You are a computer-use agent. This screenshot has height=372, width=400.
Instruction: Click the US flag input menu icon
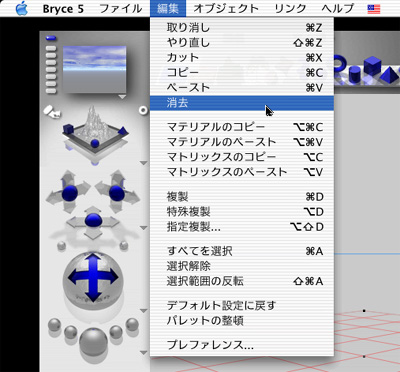(374, 9)
